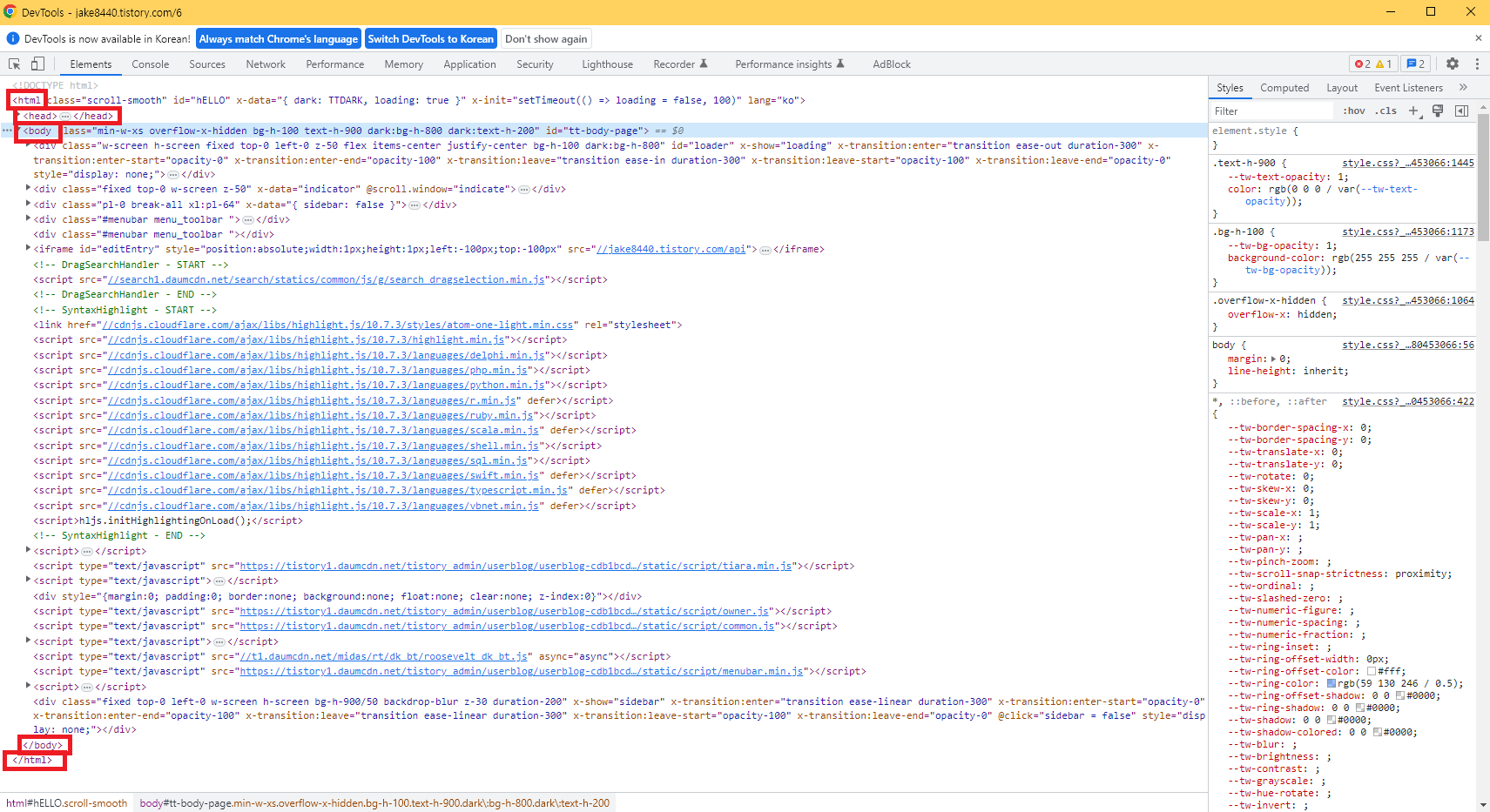Expand the sidebar false div node
The image size is (1490, 812).
click(x=29, y=205)
